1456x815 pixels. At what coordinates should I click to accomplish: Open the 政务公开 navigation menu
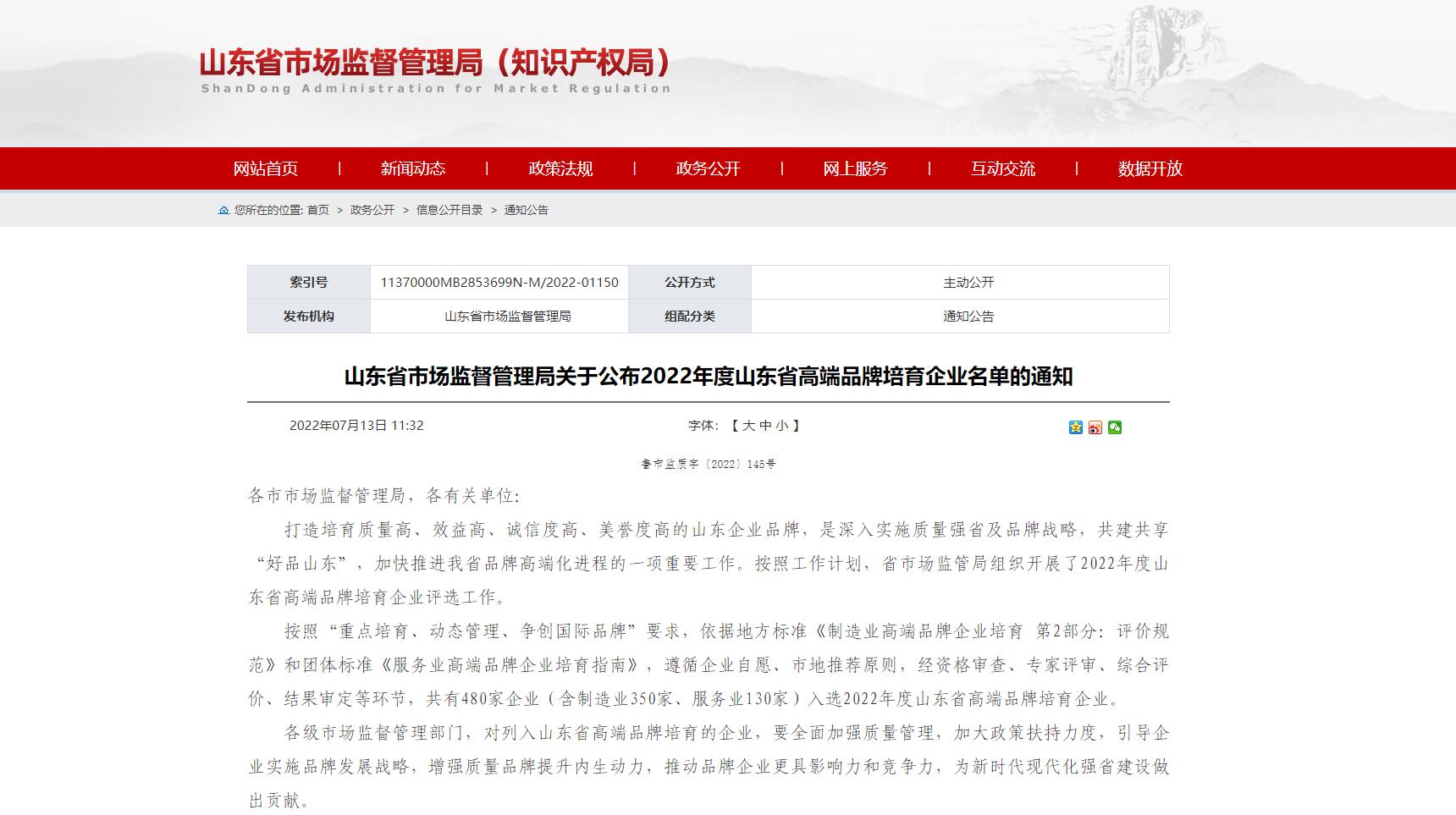pyautogui.click(x=707, y=169)
